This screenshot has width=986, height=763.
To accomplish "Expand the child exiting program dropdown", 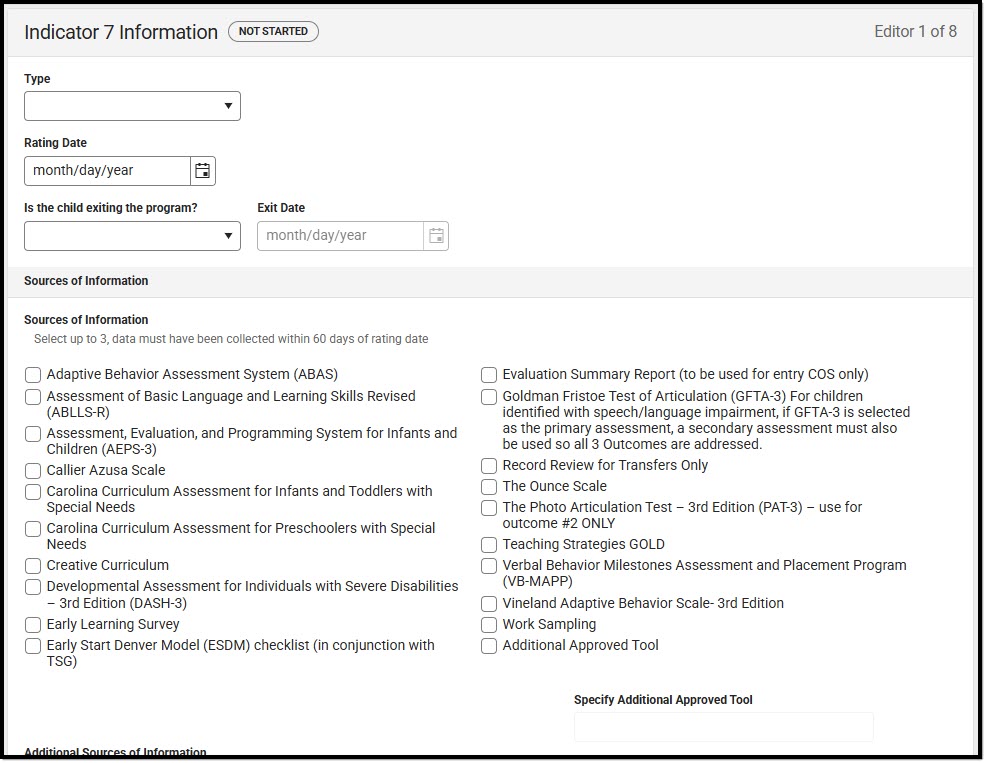I will point(132,236).
